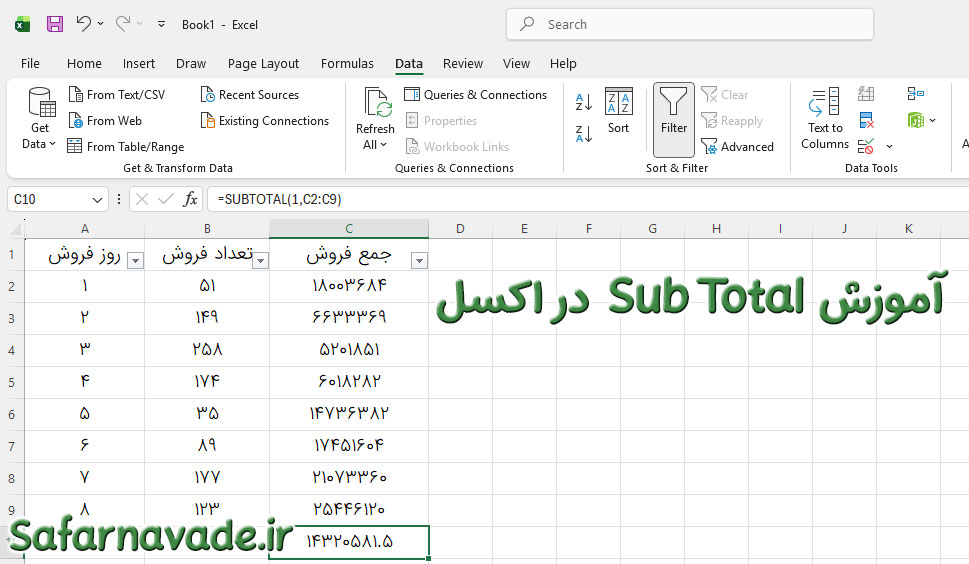Sort ascending with the A to Z icon
This screenshot has height=564, width=969.
pyautogui.click(x=583, y=102)
